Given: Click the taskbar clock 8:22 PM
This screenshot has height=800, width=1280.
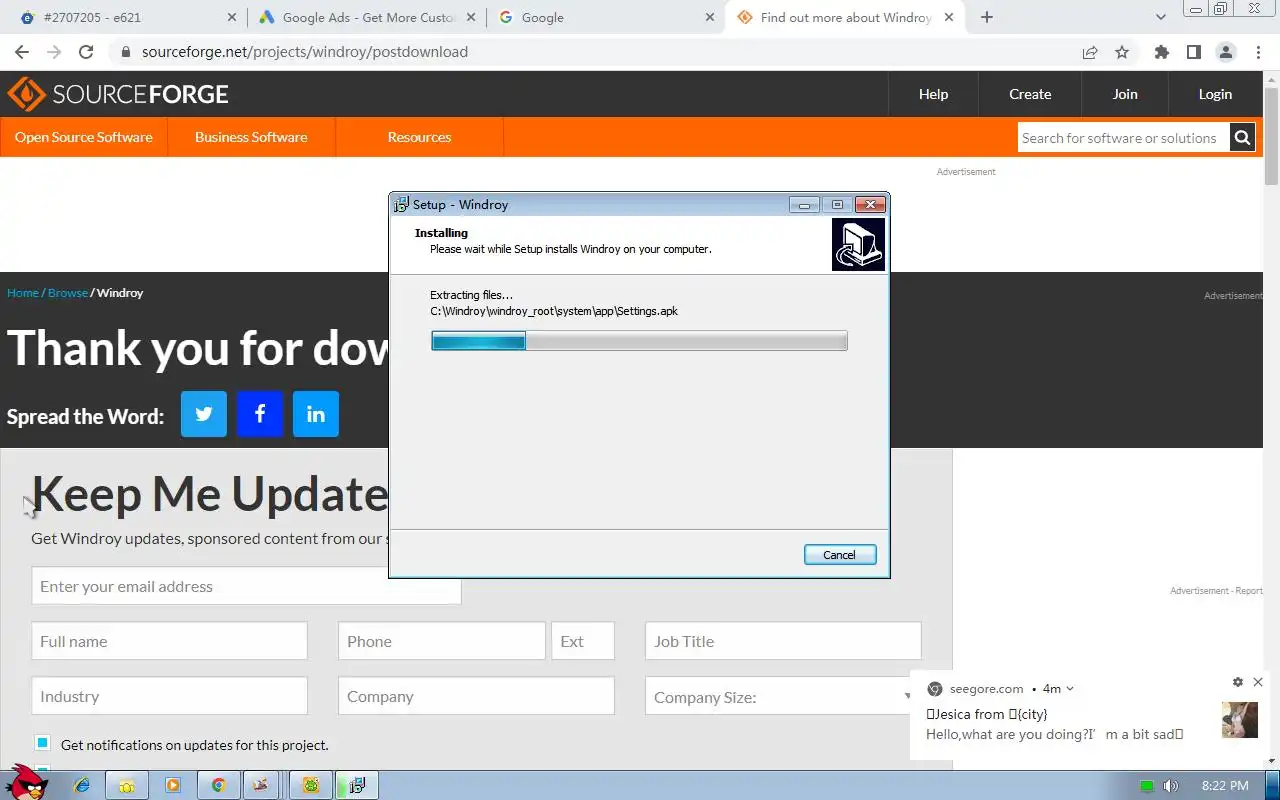Looking at the screenshot, I should [1225, 786].
